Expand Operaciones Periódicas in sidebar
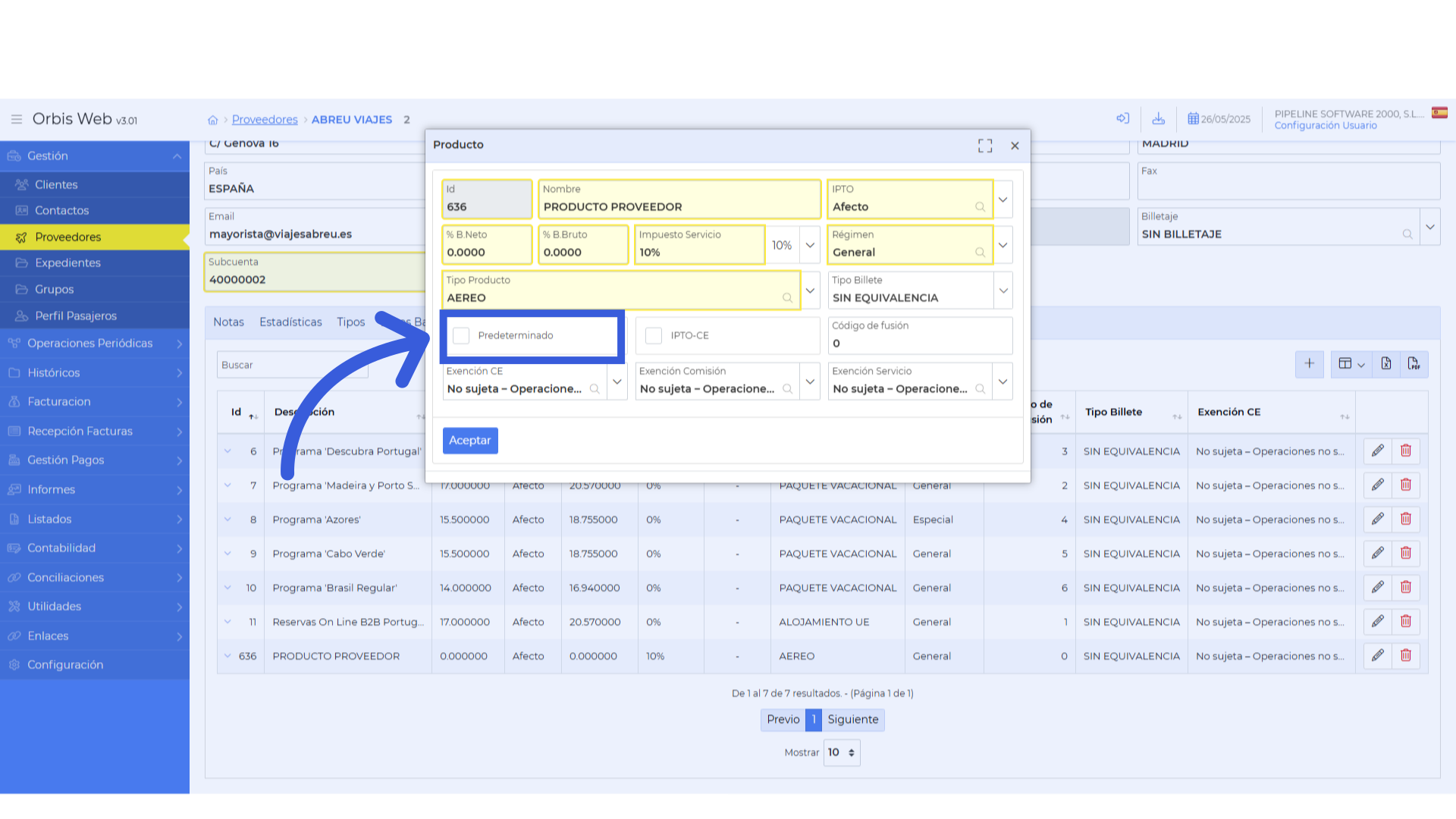This screenshot has height=819, width=1456. pos(95,343)
